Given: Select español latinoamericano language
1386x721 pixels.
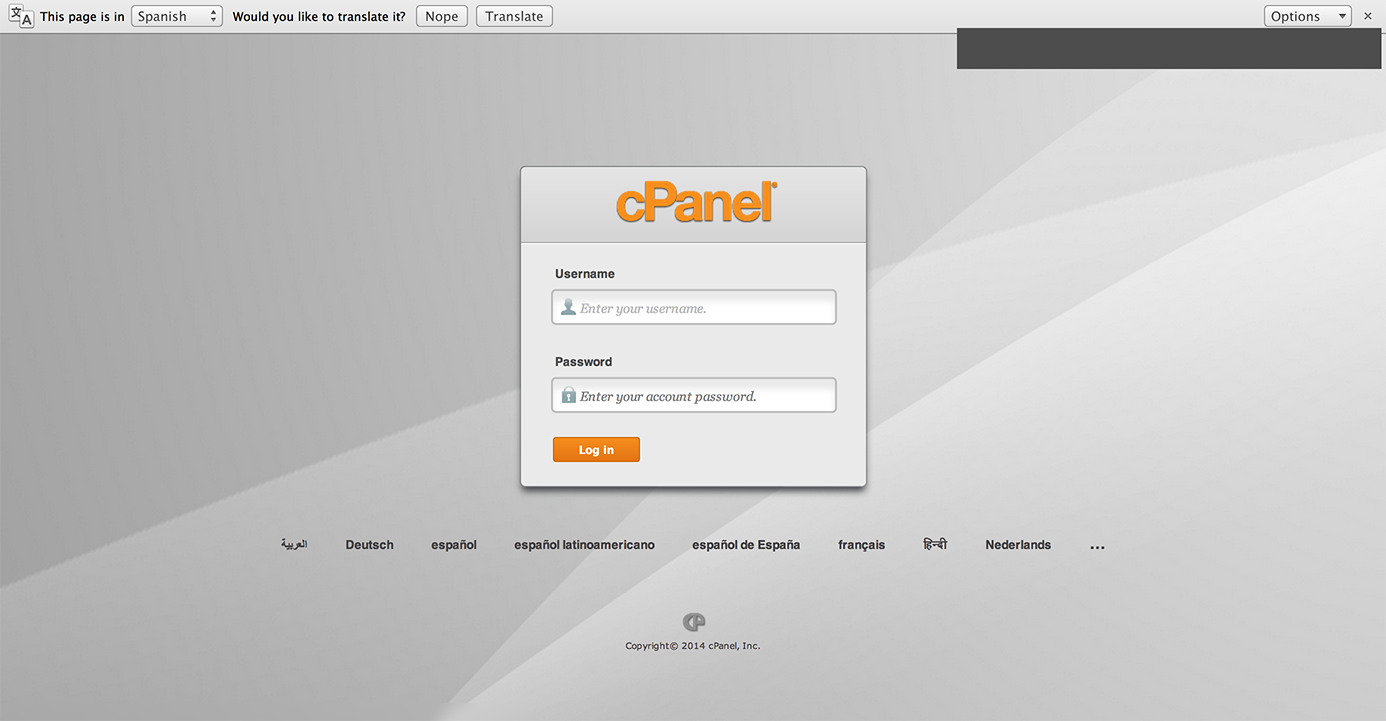Looking at the screenshot, I should [x=584, y=544].
